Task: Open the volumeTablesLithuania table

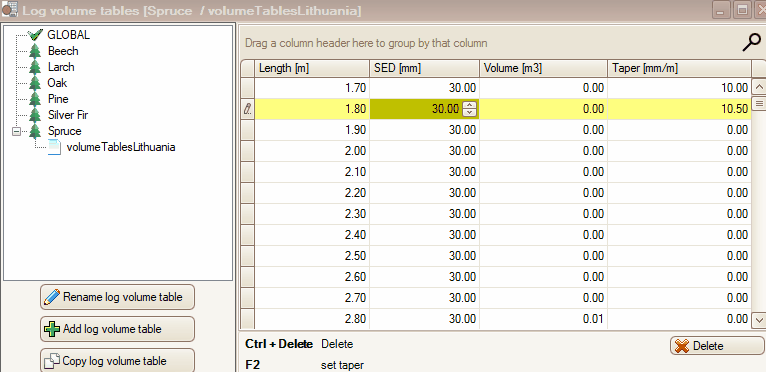Action: pyautogui.click(x=121, y=147)
